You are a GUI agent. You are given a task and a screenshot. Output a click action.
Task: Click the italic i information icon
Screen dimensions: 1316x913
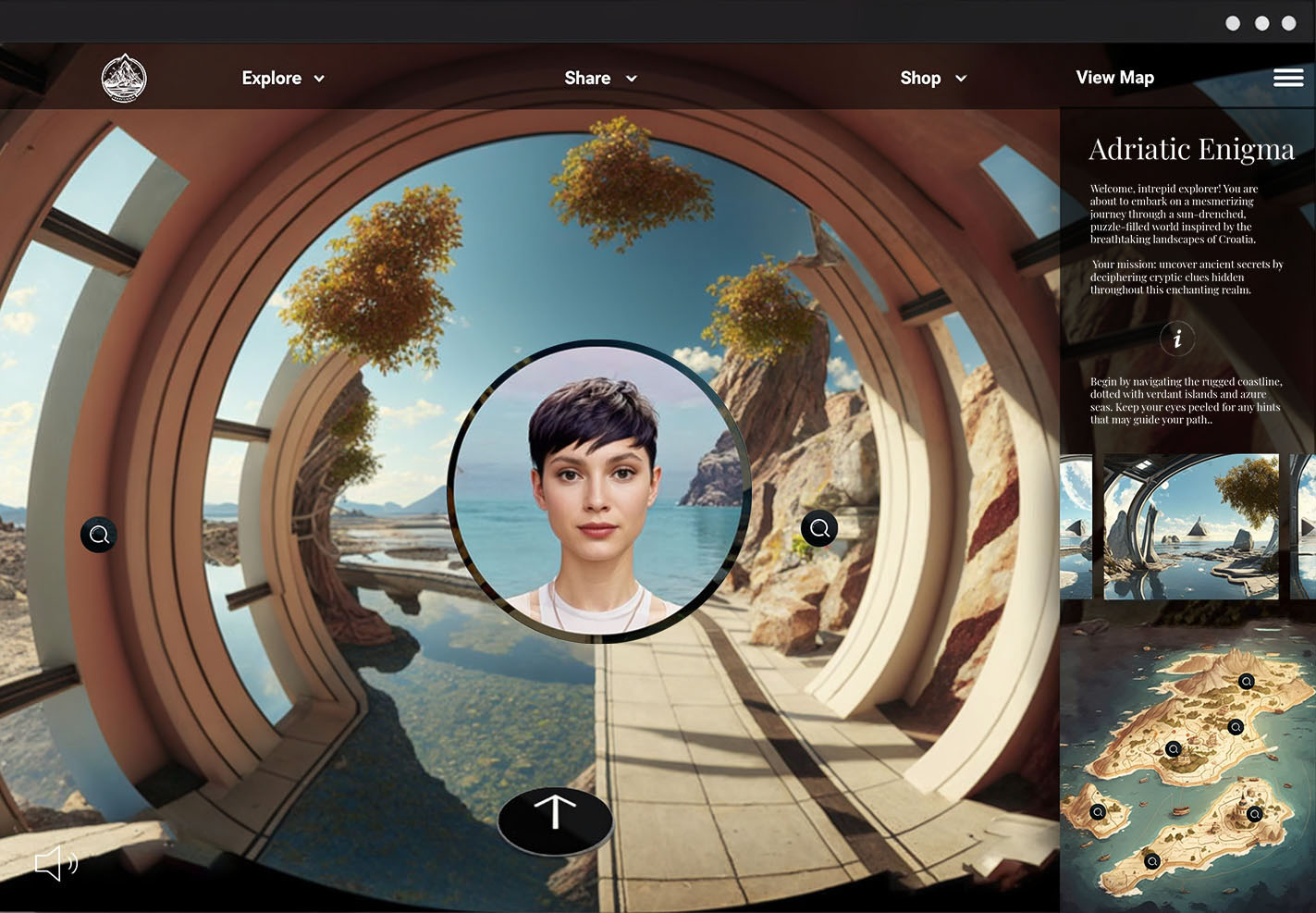[1177, 339]
